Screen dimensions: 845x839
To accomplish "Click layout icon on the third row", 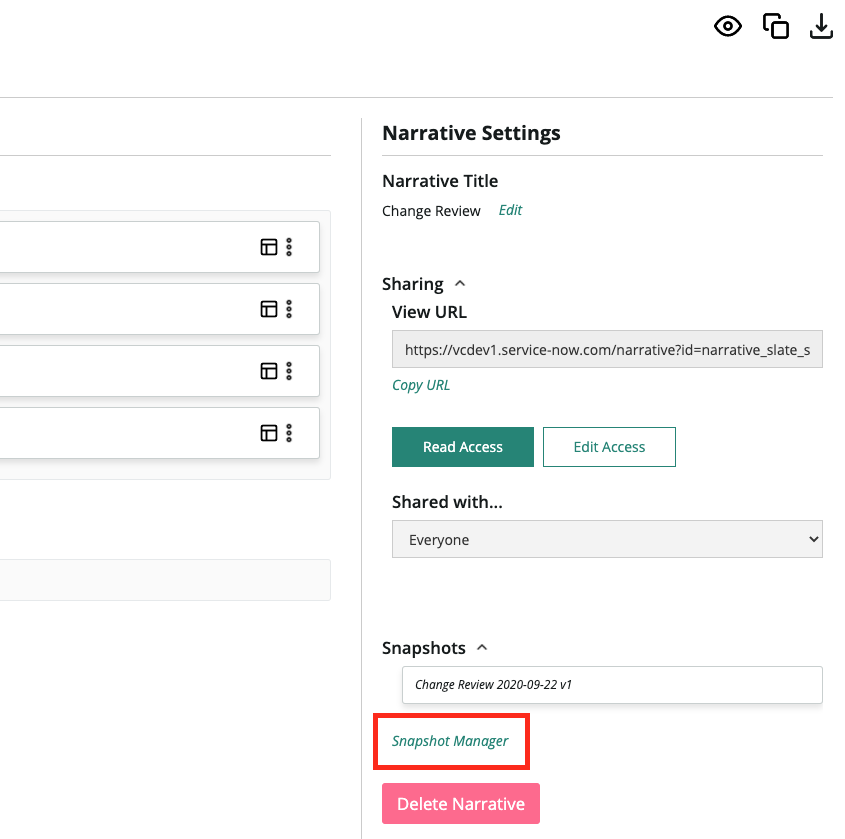I will pos(268,371).
